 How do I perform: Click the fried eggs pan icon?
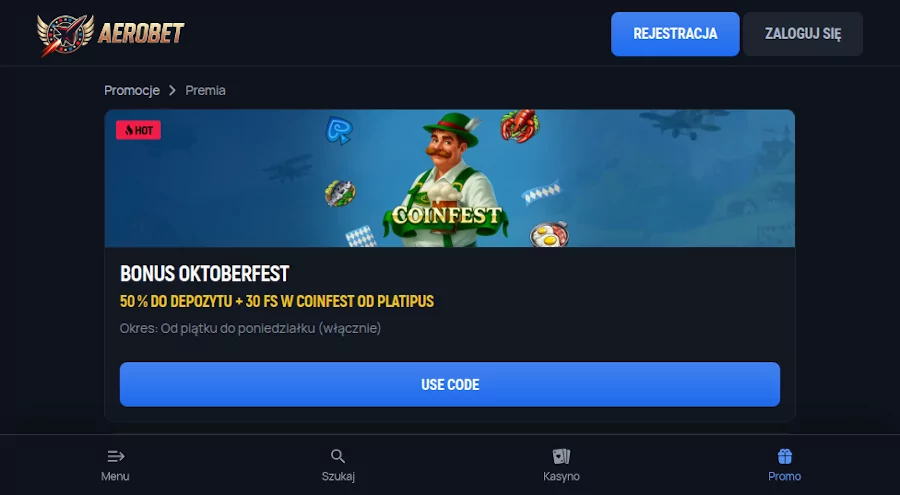pos(549,234)
